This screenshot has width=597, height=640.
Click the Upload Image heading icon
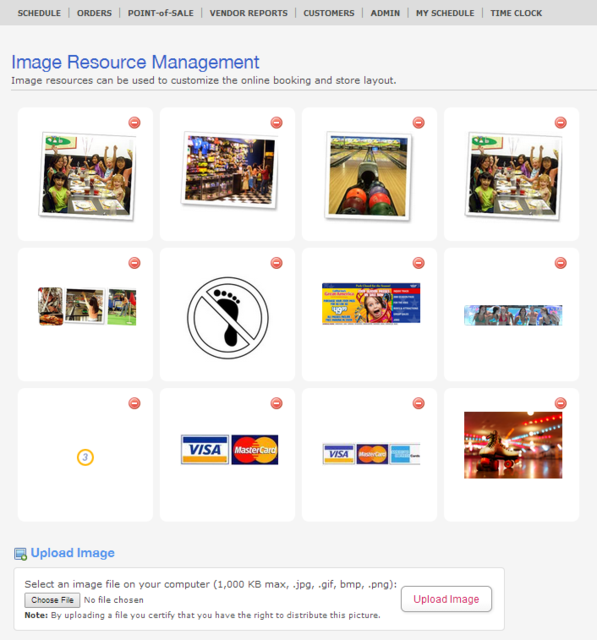20,554
